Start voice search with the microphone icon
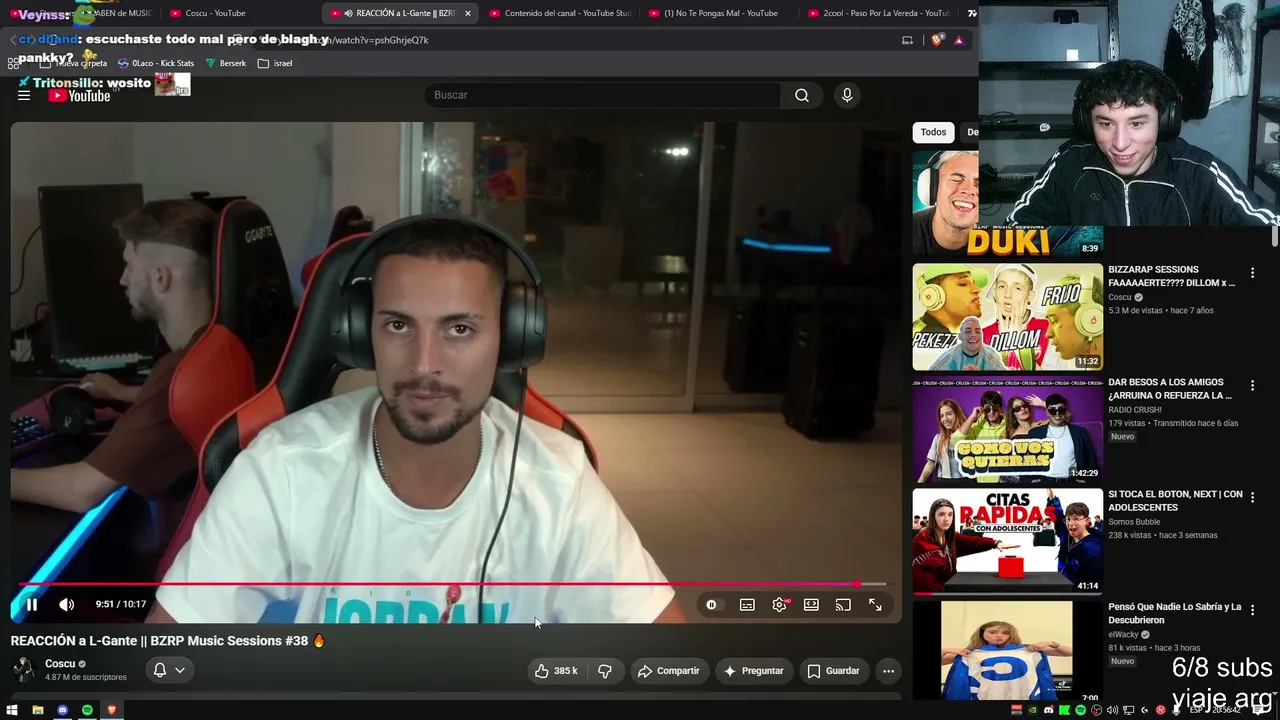 pyautogui.click(x=847, y=95)
